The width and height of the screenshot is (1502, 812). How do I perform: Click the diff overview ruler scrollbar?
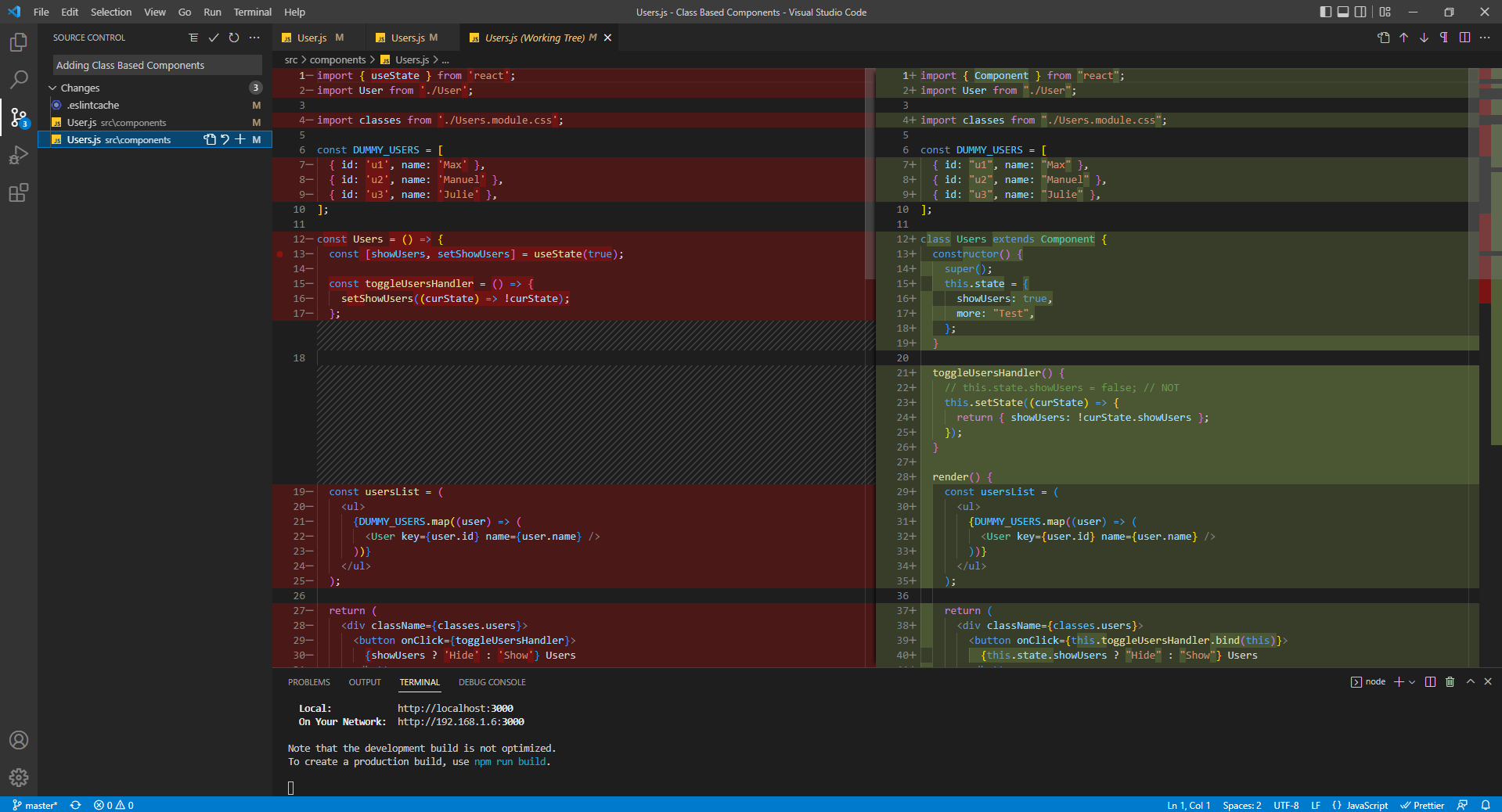[x=1490, y=367]
